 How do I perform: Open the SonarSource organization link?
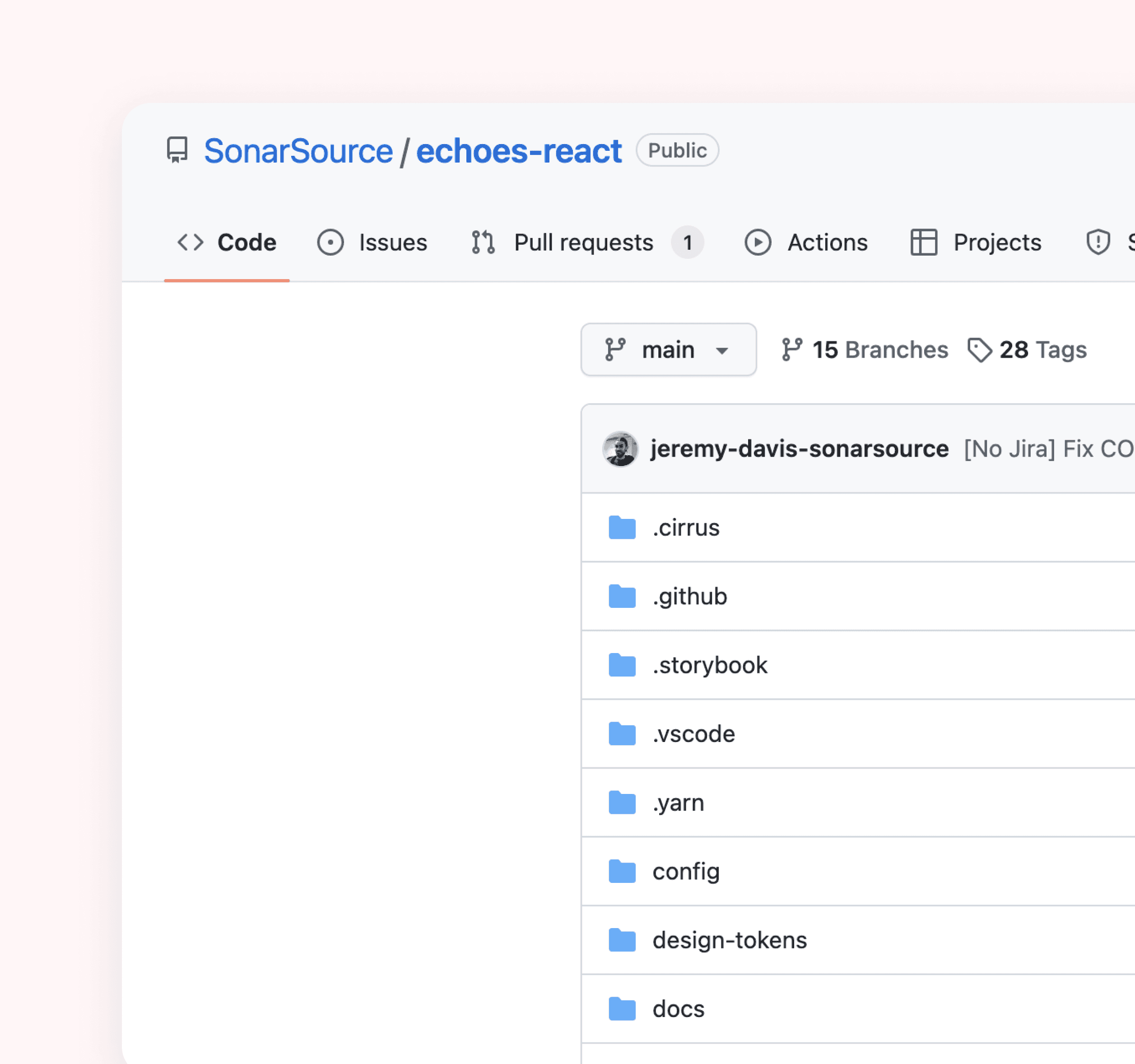click(x=298, y=151)
